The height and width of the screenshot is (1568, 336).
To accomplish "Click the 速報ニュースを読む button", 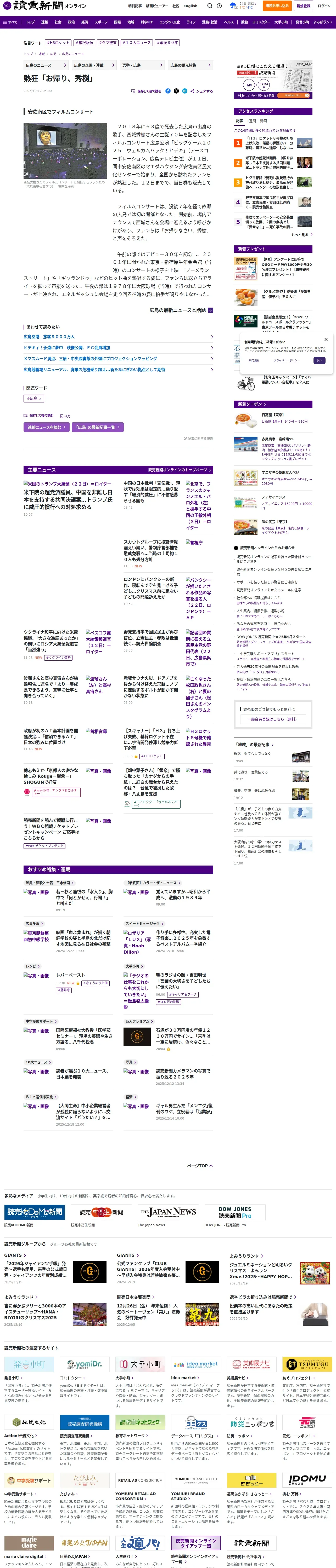I will [x=46, y=427].
